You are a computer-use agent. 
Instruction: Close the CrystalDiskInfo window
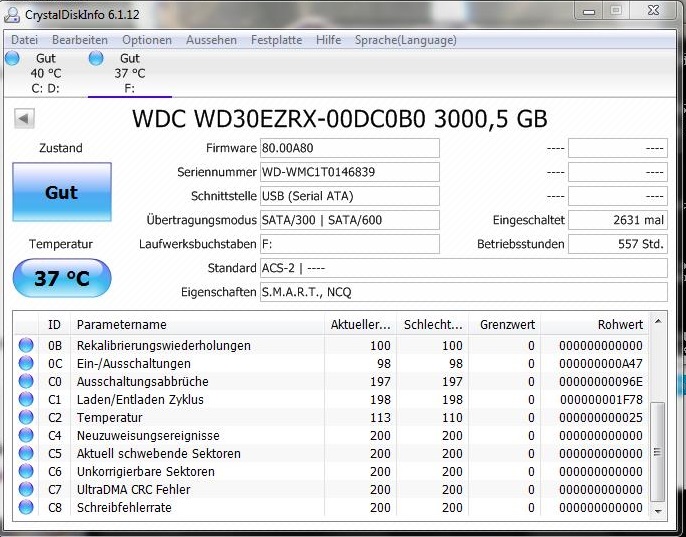pos(653,11)
